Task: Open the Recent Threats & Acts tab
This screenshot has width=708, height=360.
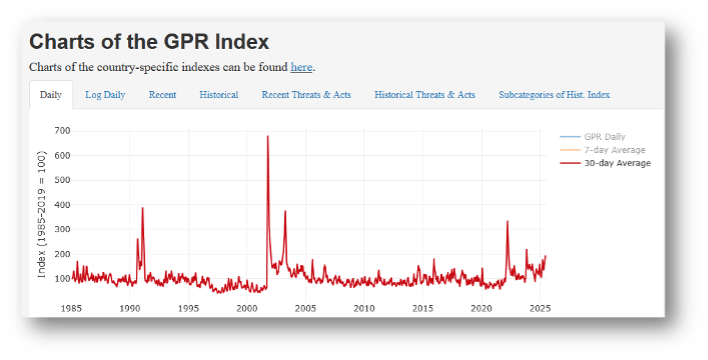Action: coord(306,95)
